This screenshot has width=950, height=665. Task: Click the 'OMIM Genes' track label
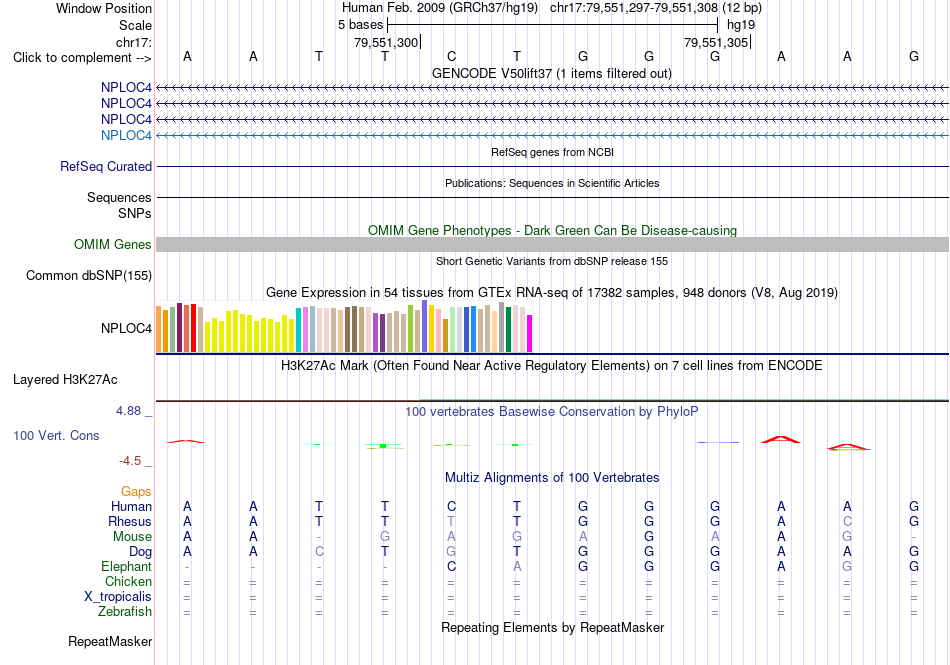112,244
